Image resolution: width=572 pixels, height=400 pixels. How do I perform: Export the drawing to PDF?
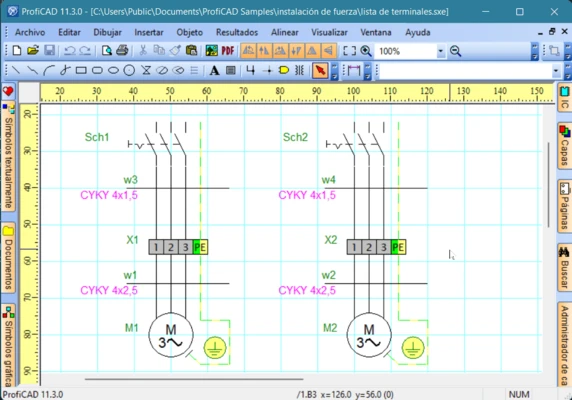(x=228, y=51)
